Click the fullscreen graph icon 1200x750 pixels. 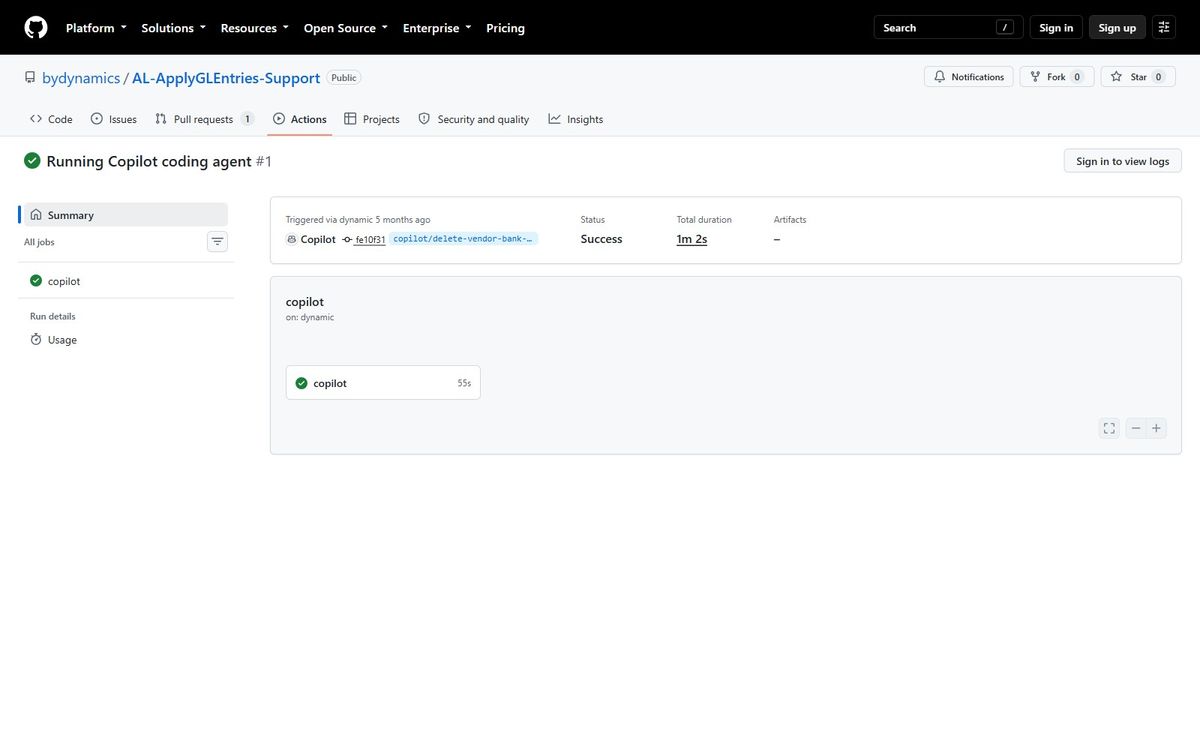[x=1109, y=428]
